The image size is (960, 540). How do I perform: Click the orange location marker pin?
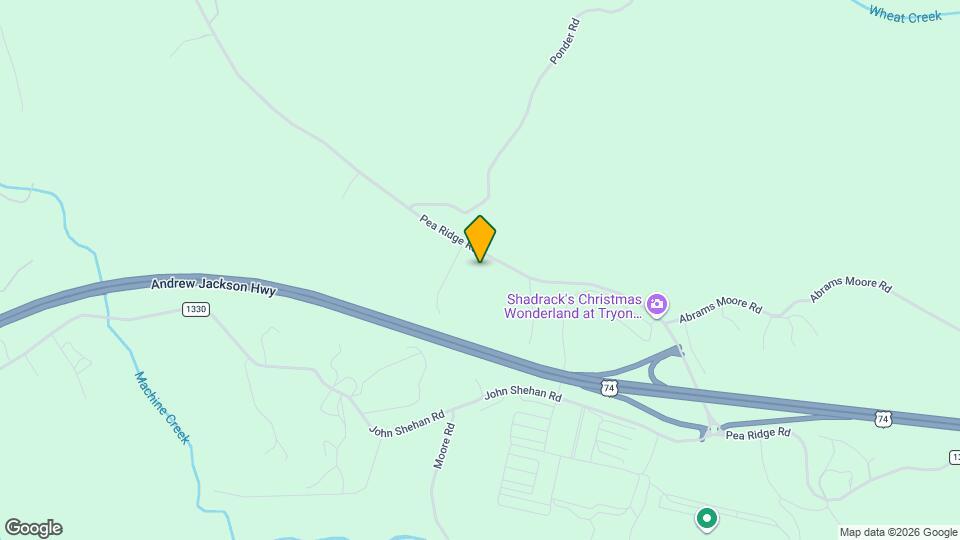[x=480, y=239]
